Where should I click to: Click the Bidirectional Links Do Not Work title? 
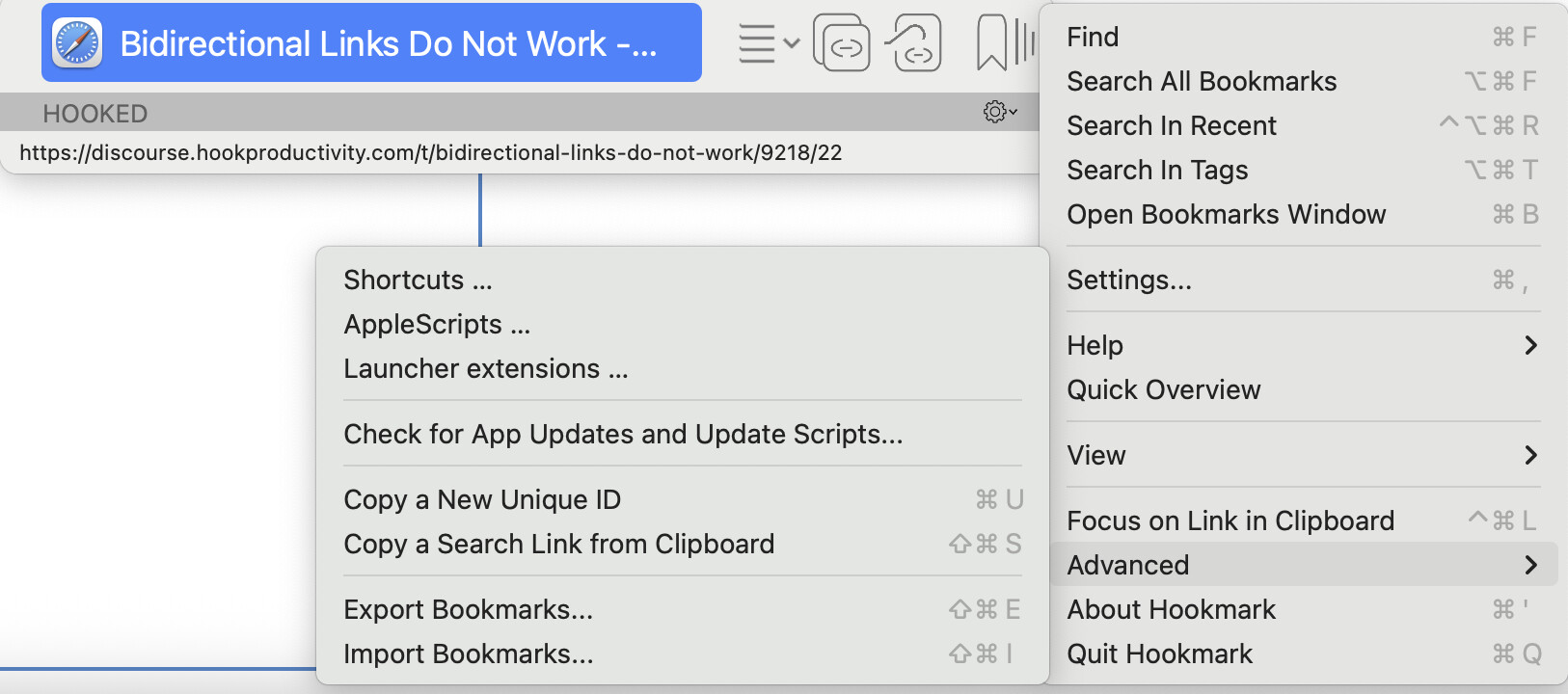click(388, 43)
